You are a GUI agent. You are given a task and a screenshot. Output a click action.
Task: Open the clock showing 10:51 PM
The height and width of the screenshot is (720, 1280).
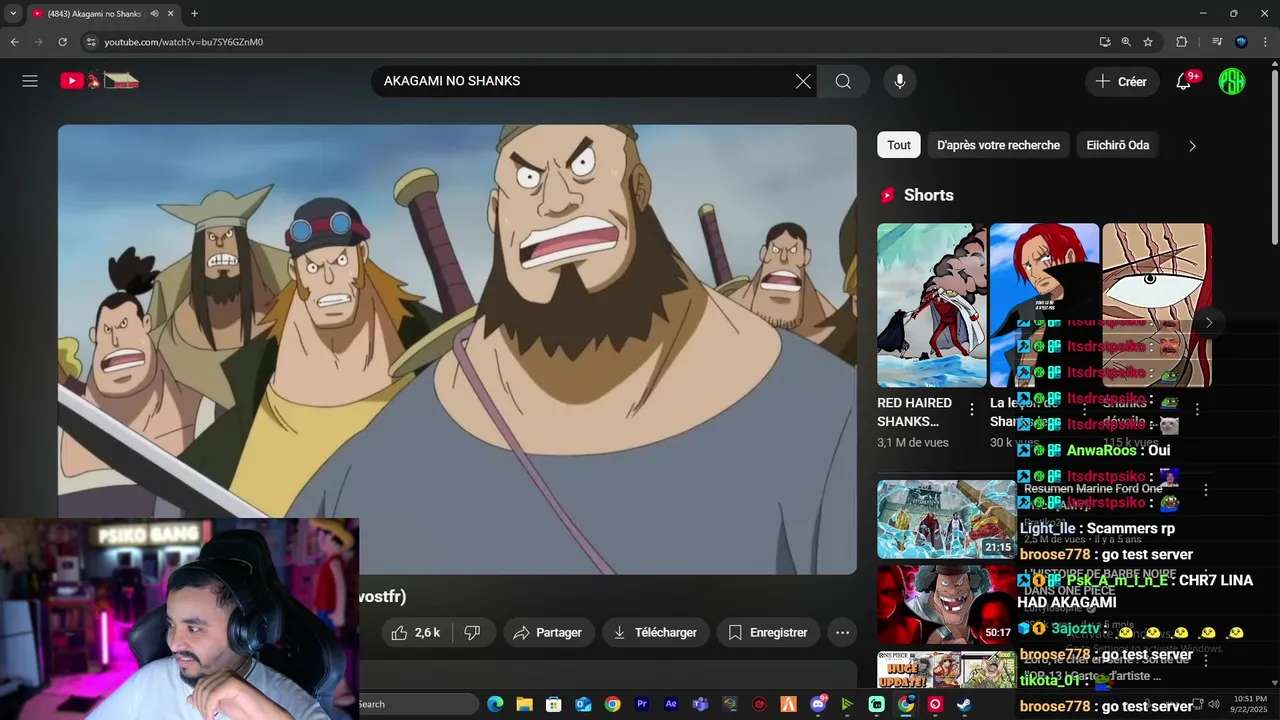click(x=1250, y=704)
